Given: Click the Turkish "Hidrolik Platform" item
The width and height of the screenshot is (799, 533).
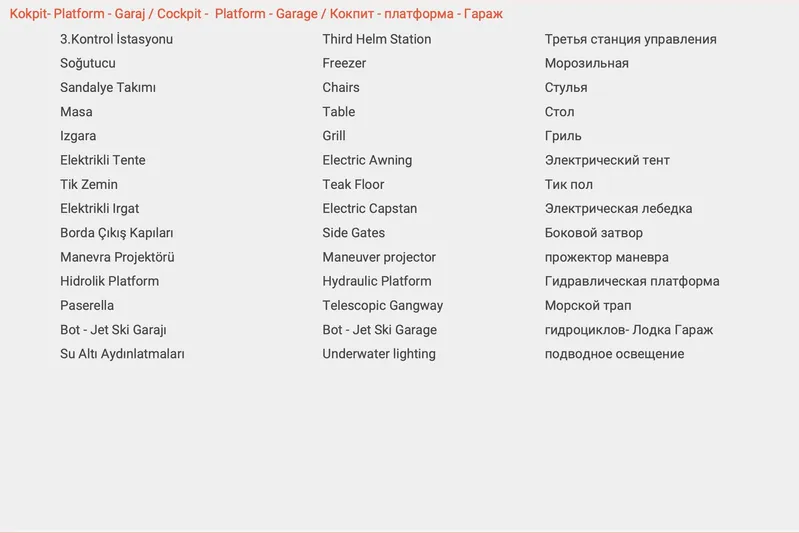Looking at the screenshot, I should click(x=109, y=281).
